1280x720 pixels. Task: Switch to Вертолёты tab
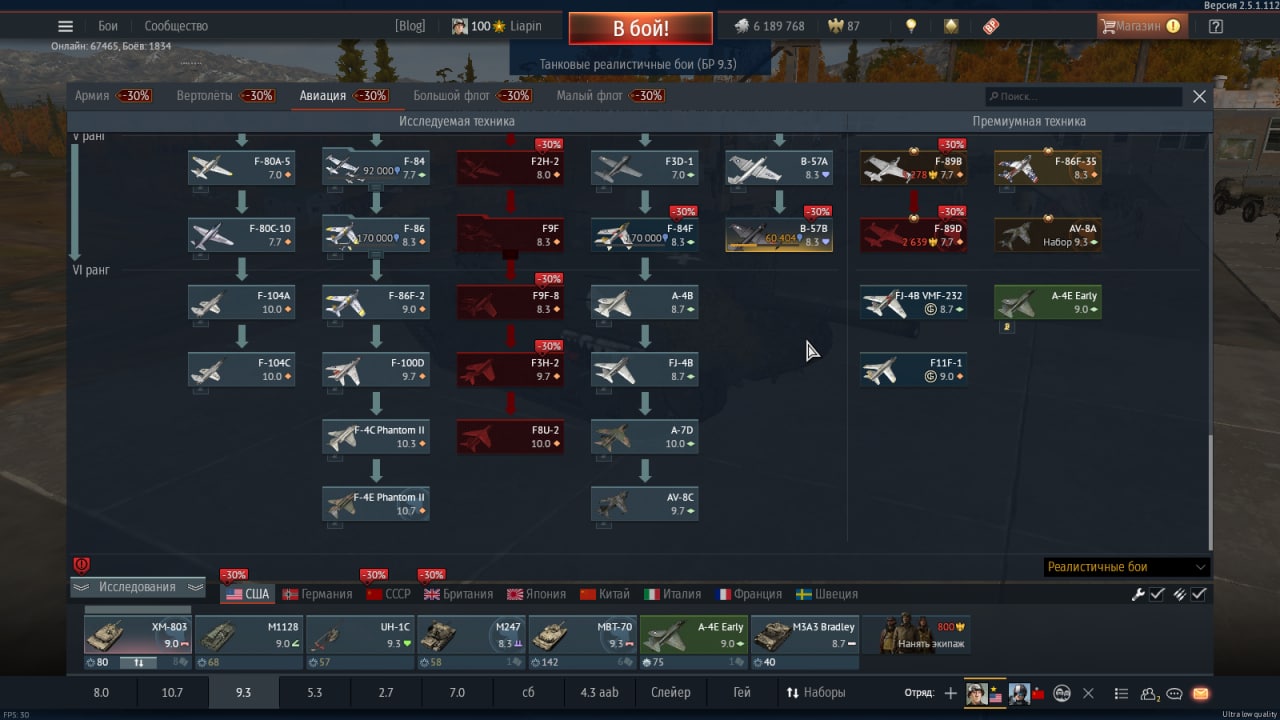pos(204,96)
